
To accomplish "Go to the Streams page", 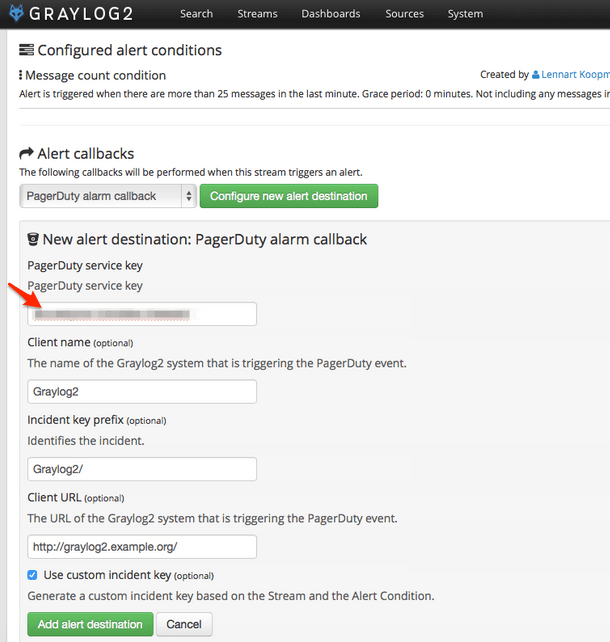I will click(x=257, y=14).
